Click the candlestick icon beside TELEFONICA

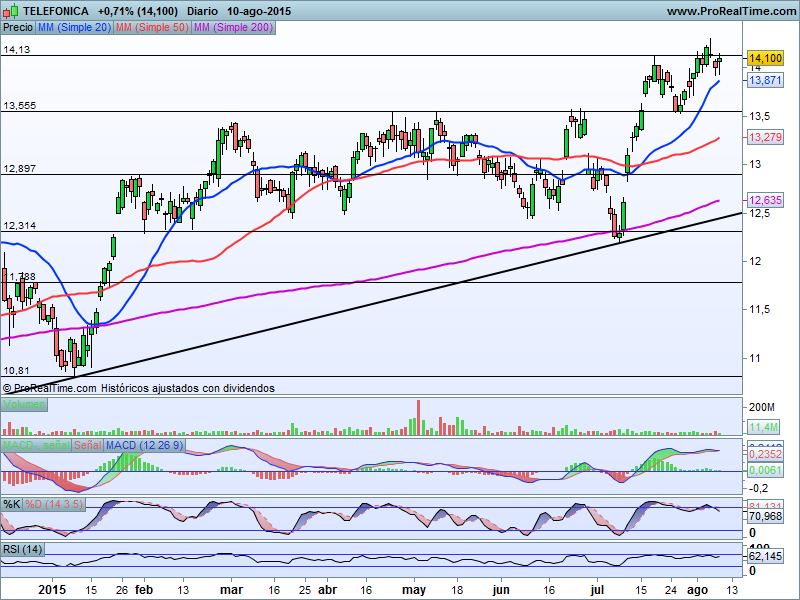click(11, 11)
